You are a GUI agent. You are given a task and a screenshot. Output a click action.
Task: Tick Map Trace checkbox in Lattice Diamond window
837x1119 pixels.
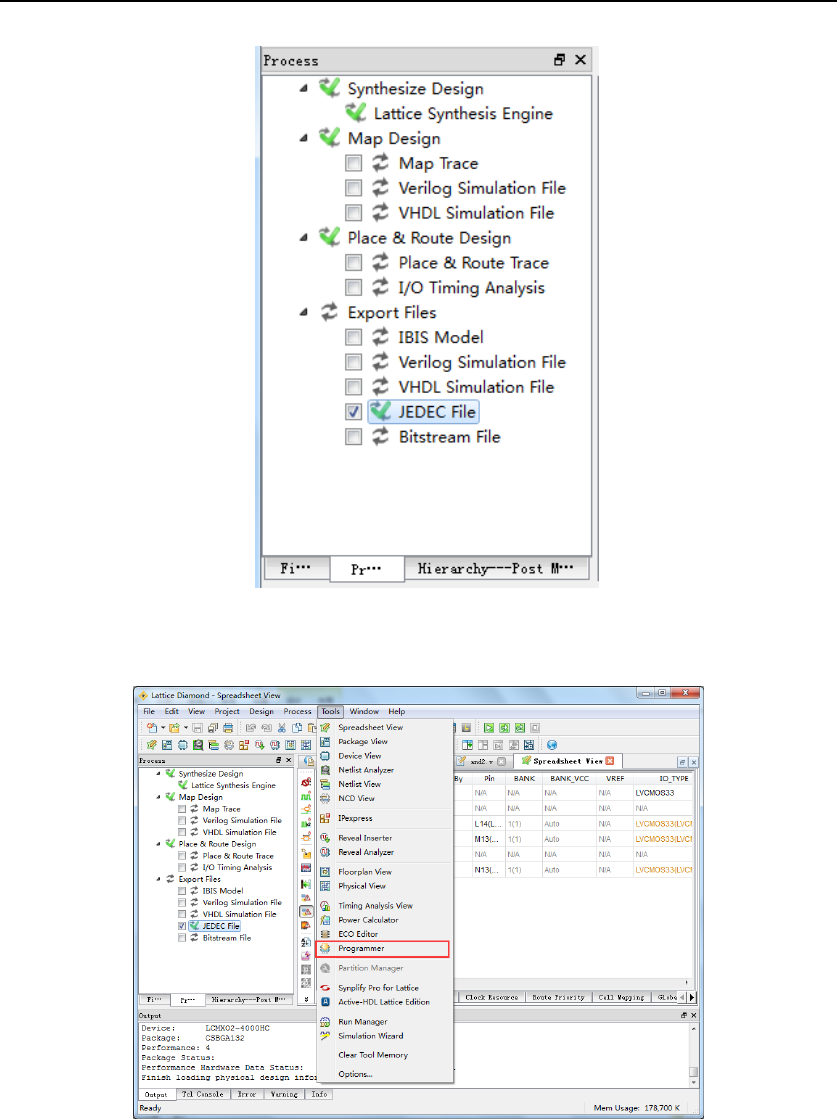tap(182, 809)
